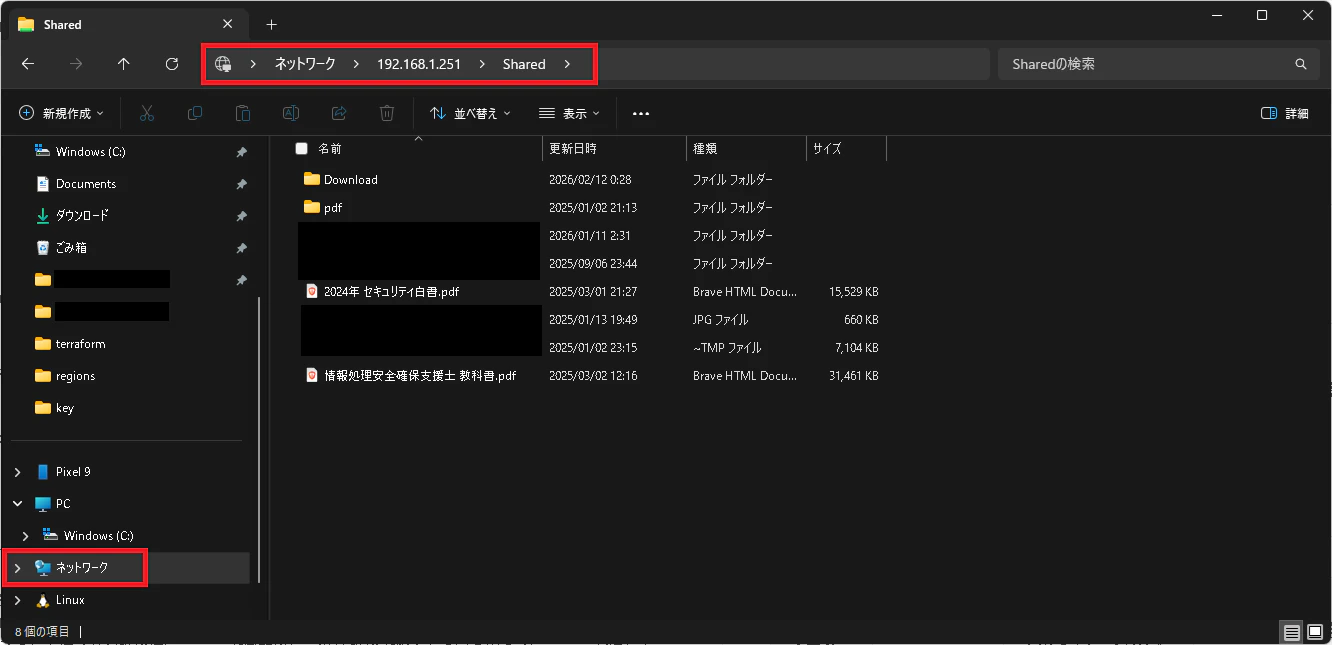The image size is (1332, 645).
Task: Expand the Linux tree node
Action: pyautogui.click(x=17, y=600)
